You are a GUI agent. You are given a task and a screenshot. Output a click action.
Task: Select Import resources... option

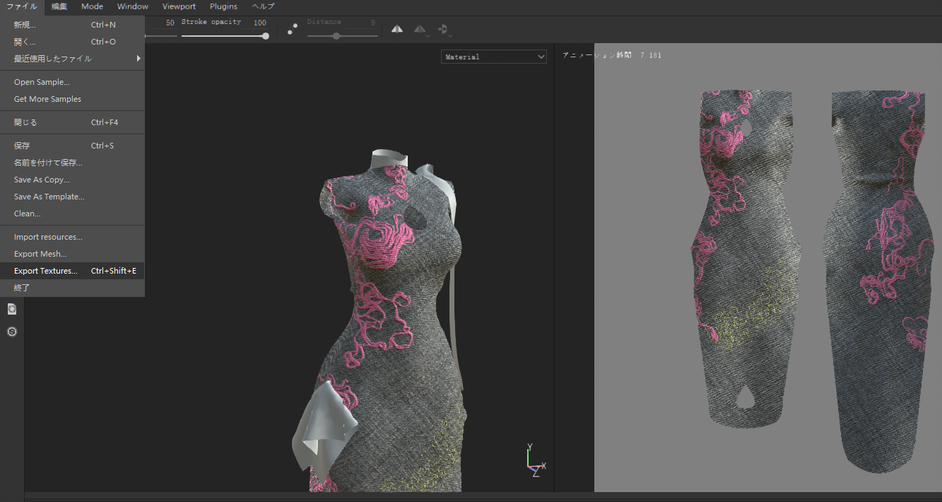point(48,237)
